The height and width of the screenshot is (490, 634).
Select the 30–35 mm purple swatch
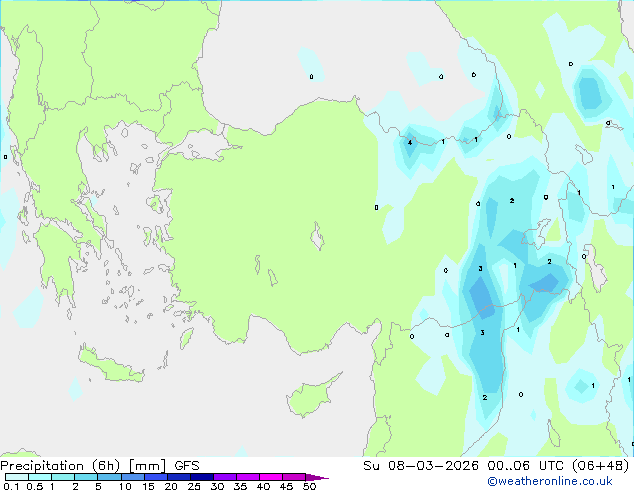coord(224,477)
